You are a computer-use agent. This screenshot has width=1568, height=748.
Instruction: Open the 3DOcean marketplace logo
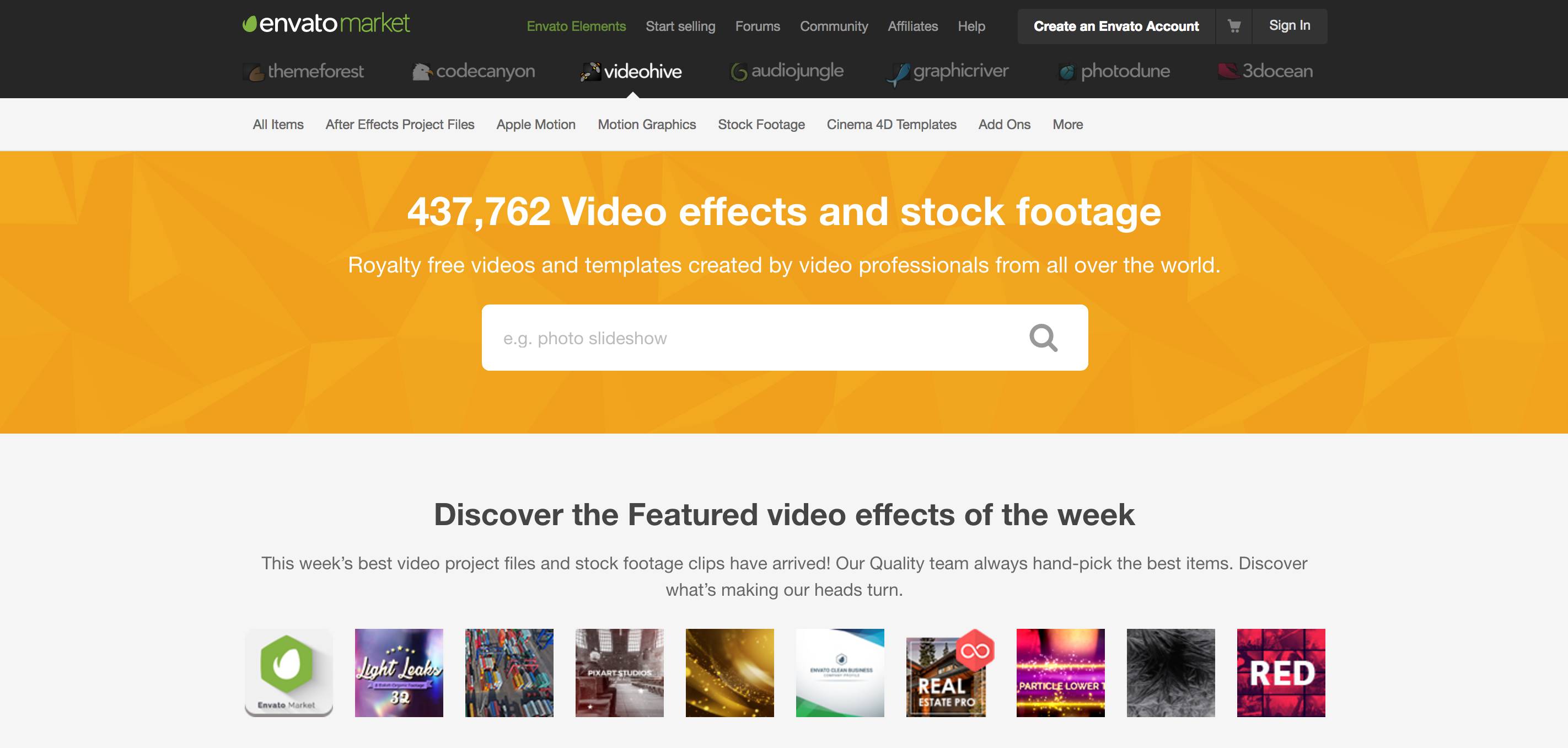click(1265, 71)
